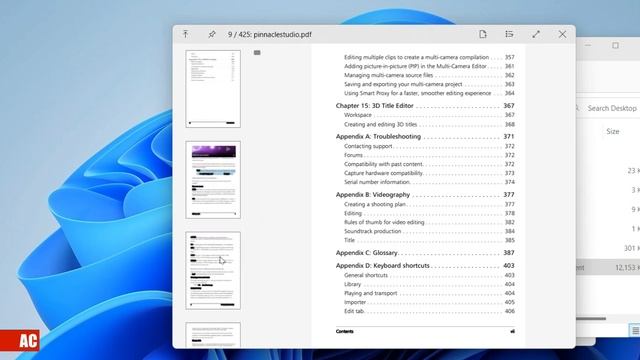Sort by Size column in Explorer window
This screenshot has width=640, height=360.
click(613, 131)
